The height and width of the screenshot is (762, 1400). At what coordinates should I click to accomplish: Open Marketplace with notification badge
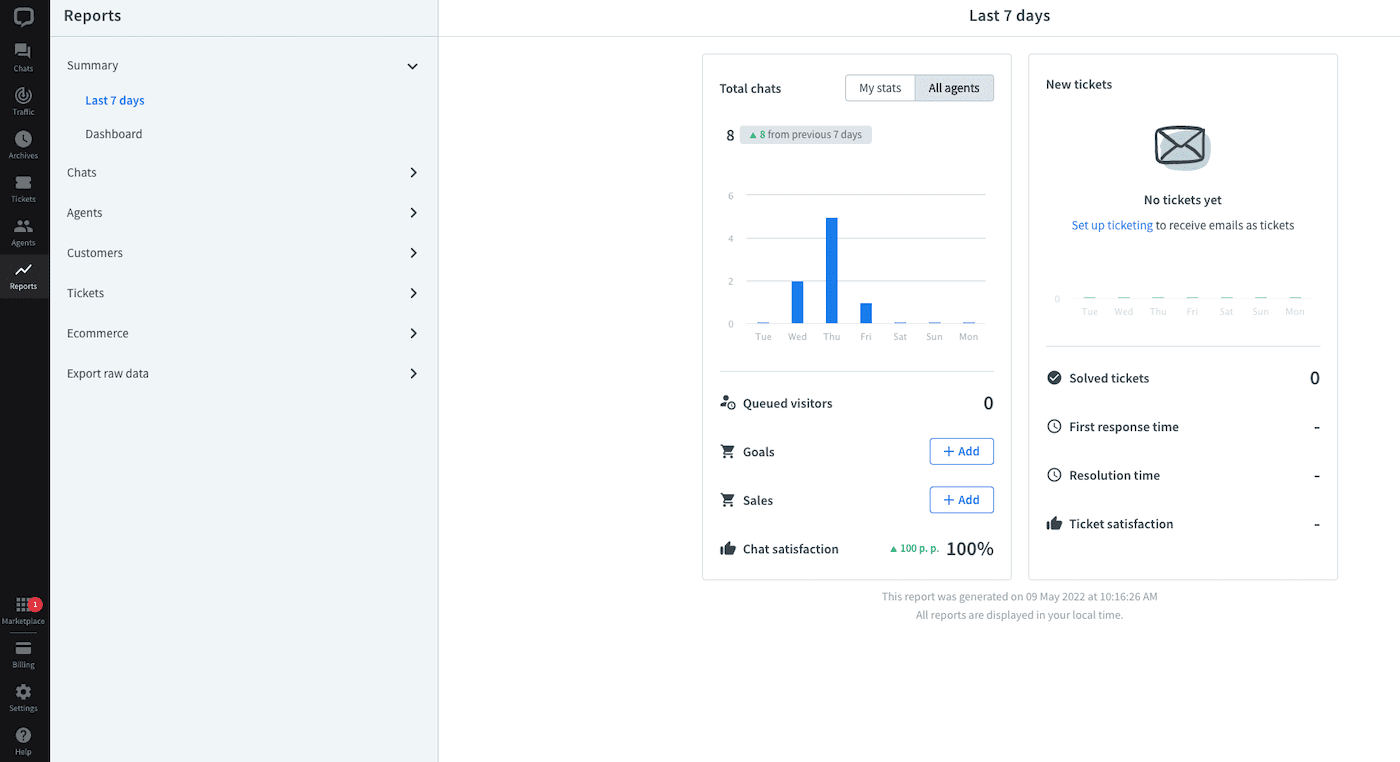point(23,610)
